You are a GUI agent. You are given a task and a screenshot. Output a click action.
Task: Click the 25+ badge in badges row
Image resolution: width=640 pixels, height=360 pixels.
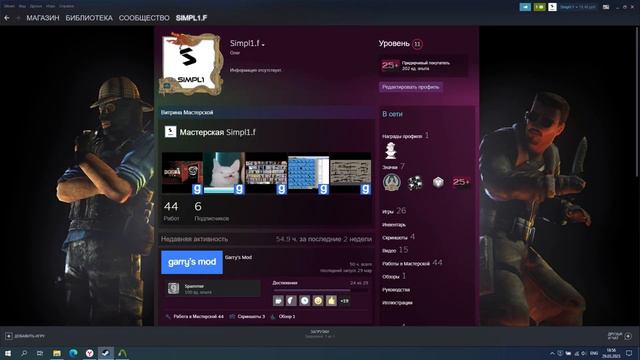(x=461, y=182)
